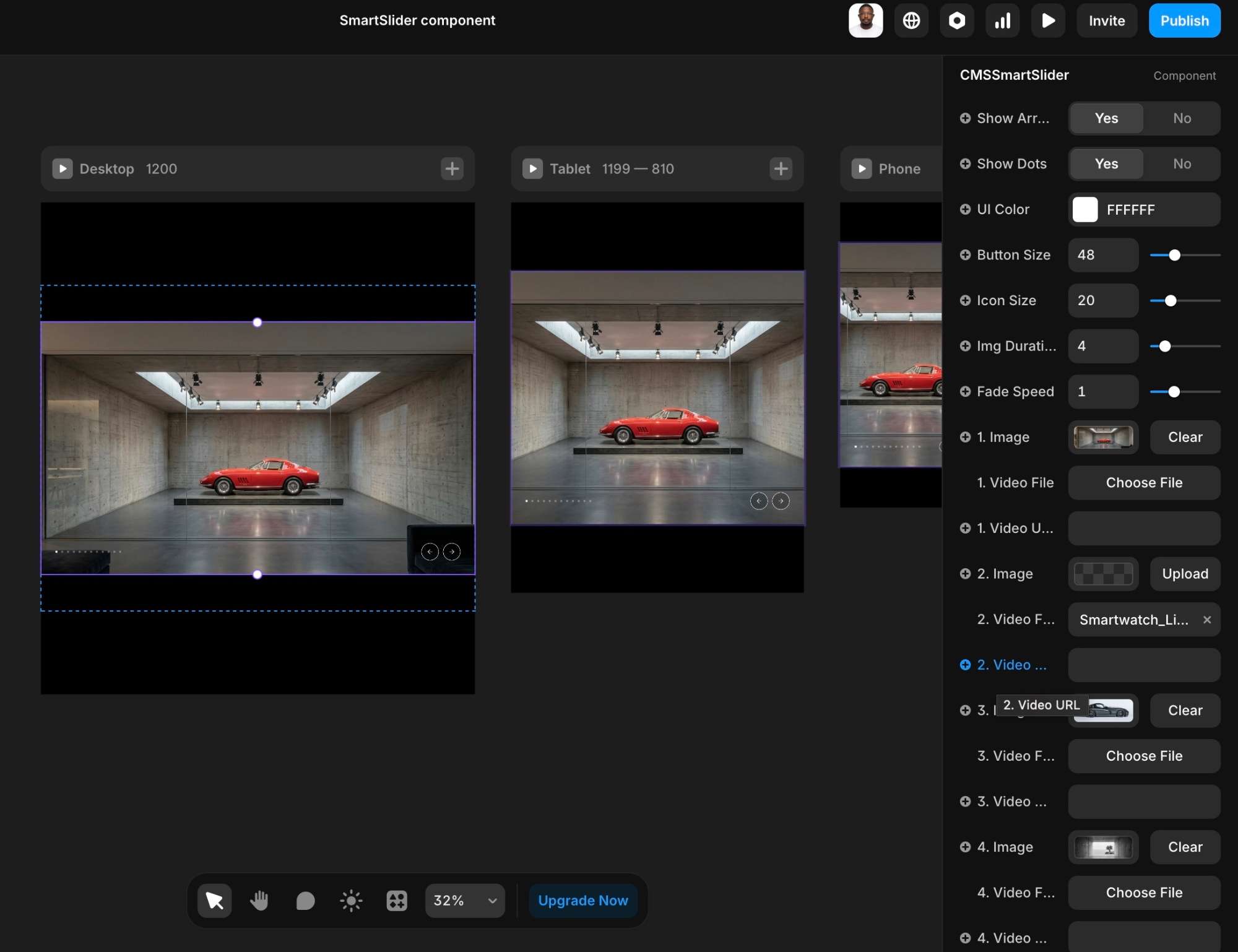Screen dimensions: 1238x952
Task: Click the Button Size slider handle
Action: tap(1174, 255)
